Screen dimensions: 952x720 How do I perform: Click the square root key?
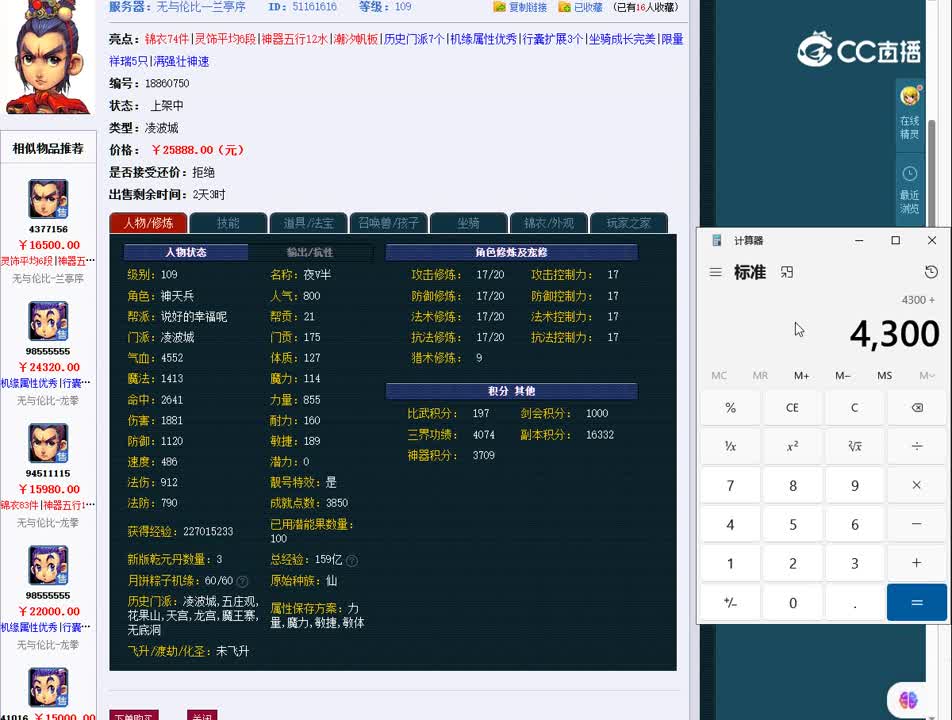(854, 446)
